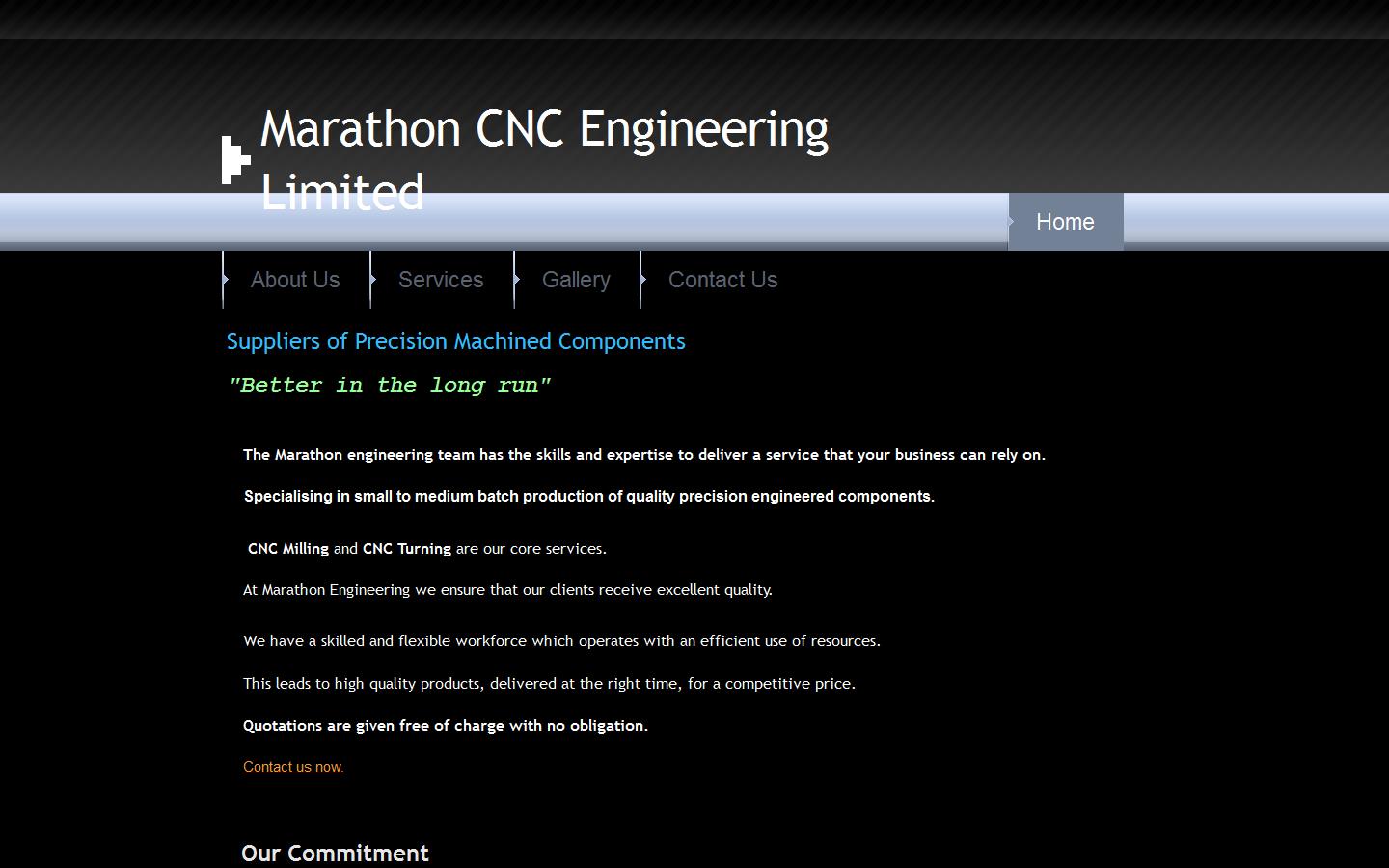The width and height of the screenshot is (1389, 868).
Task: Open the Gallery page
Action: point(576,280)
